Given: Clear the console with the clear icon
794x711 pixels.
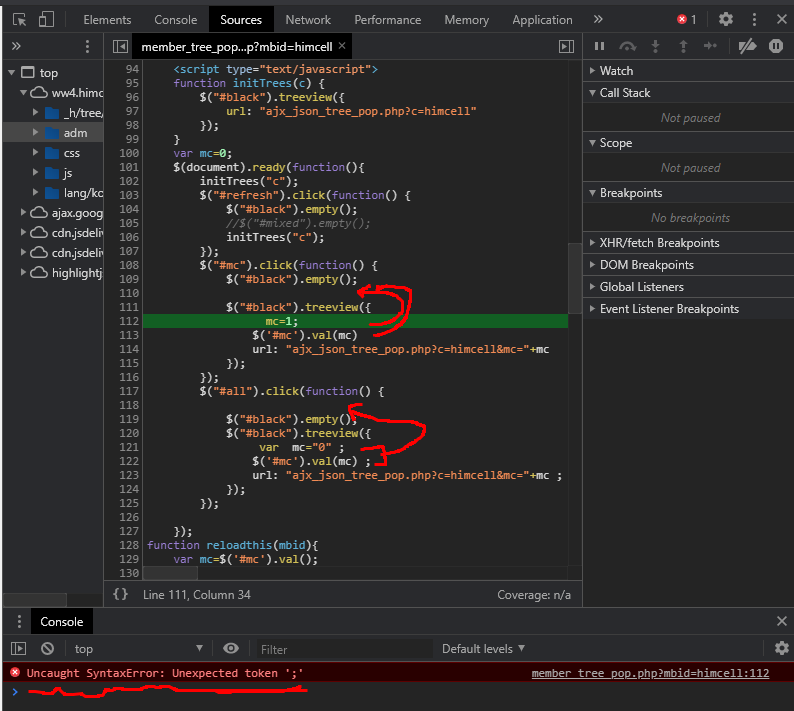Looking at the screenshot, I should [x=47, y=648].
